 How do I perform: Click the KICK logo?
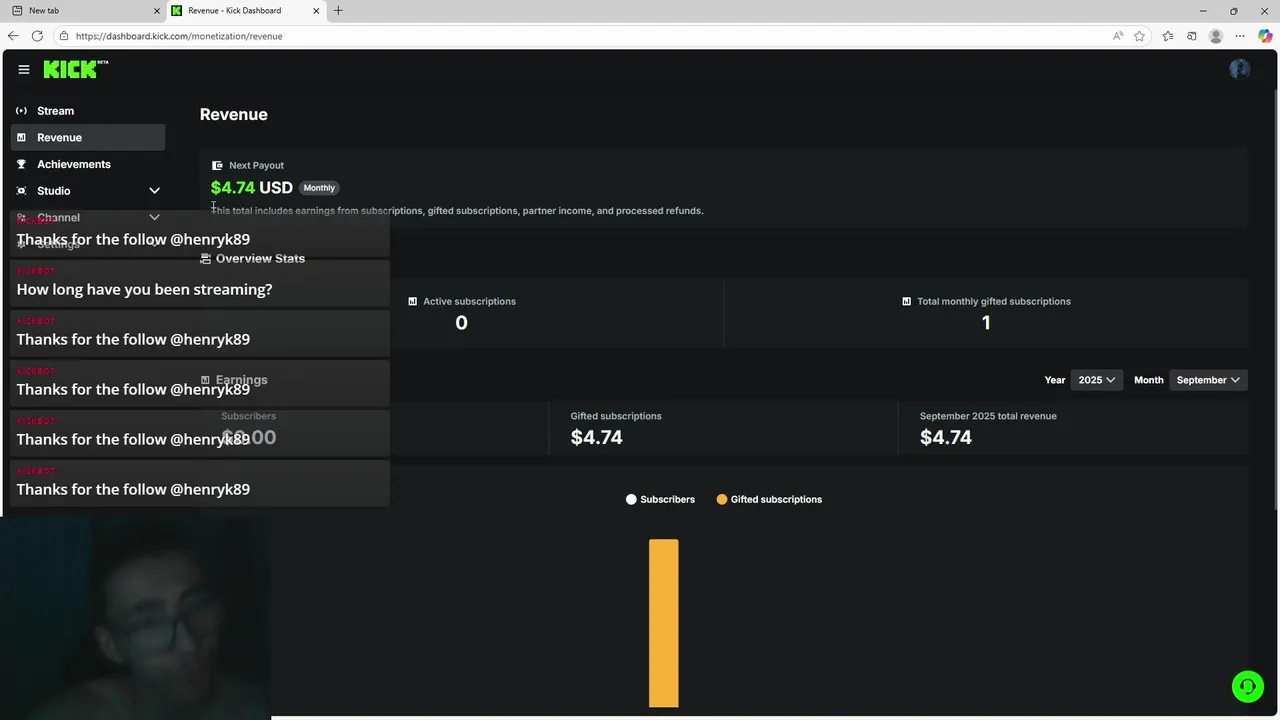pos(76,69)
